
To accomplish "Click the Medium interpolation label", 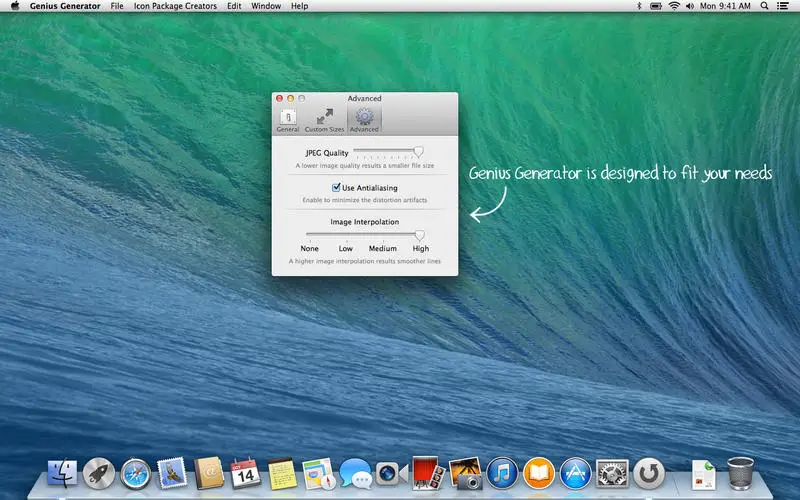I will 383,248.
